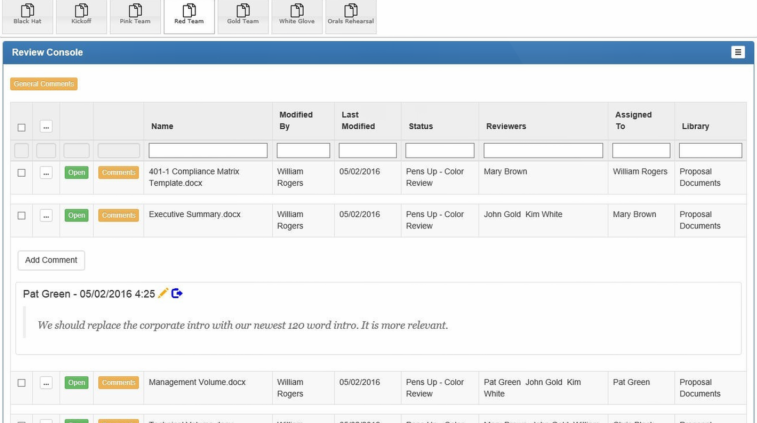757x423 pixels.
Task: Open the Black Hat review tab
Action: pyautogui.click(x=28, y=16)
